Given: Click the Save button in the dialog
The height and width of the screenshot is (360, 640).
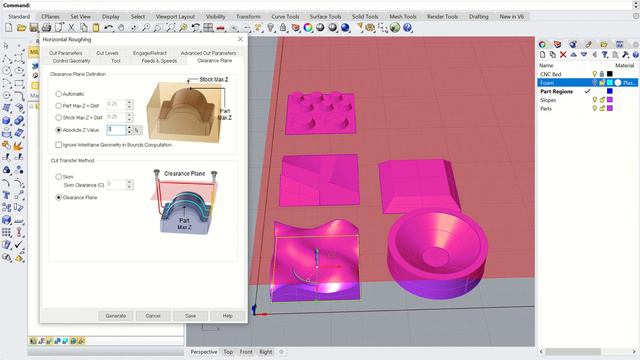Looking at the screenshot, I should pyautogui.click(x=190, y=316).
